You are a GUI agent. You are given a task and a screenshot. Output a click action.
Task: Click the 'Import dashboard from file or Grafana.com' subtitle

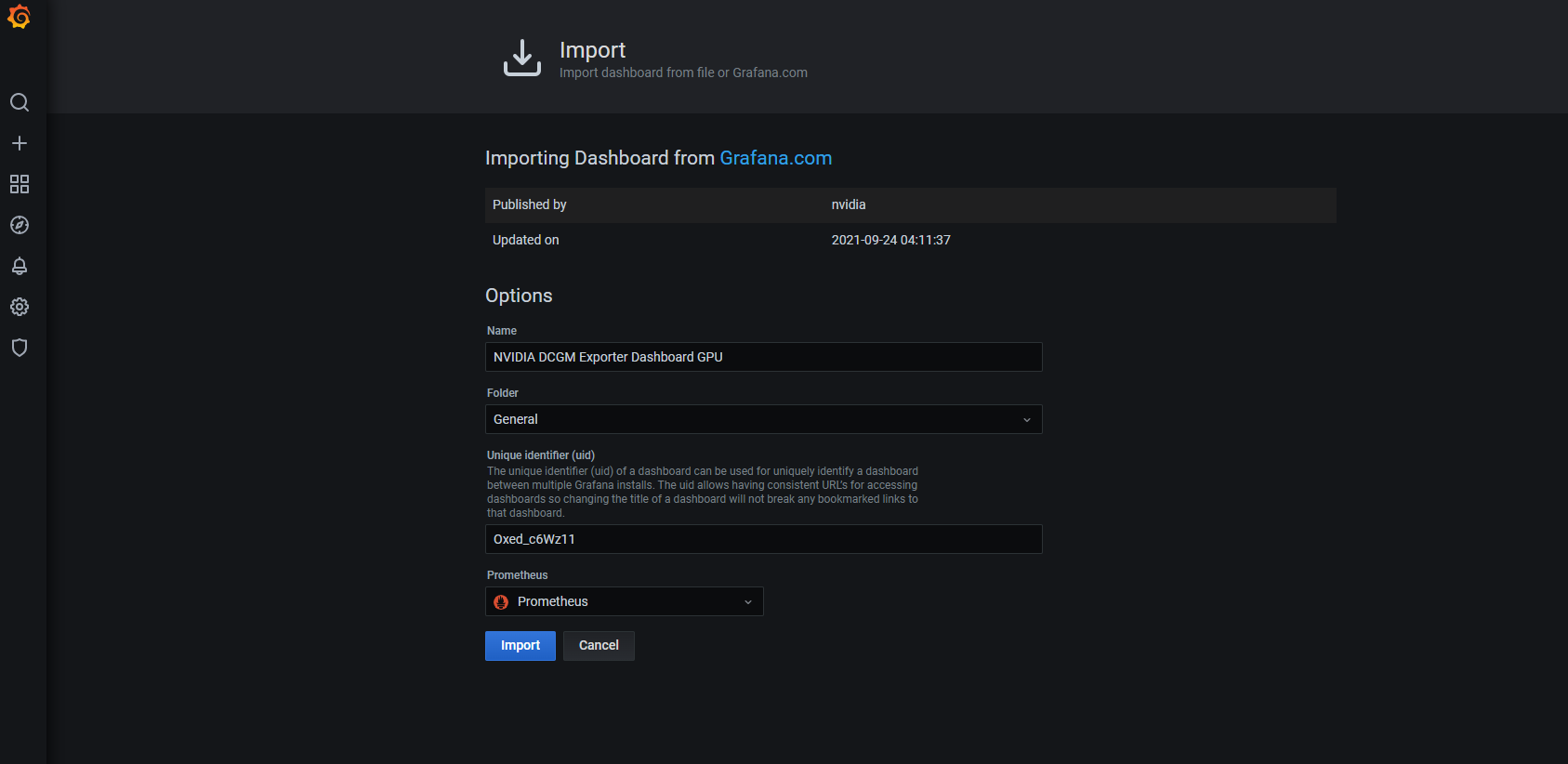[683, 72]
